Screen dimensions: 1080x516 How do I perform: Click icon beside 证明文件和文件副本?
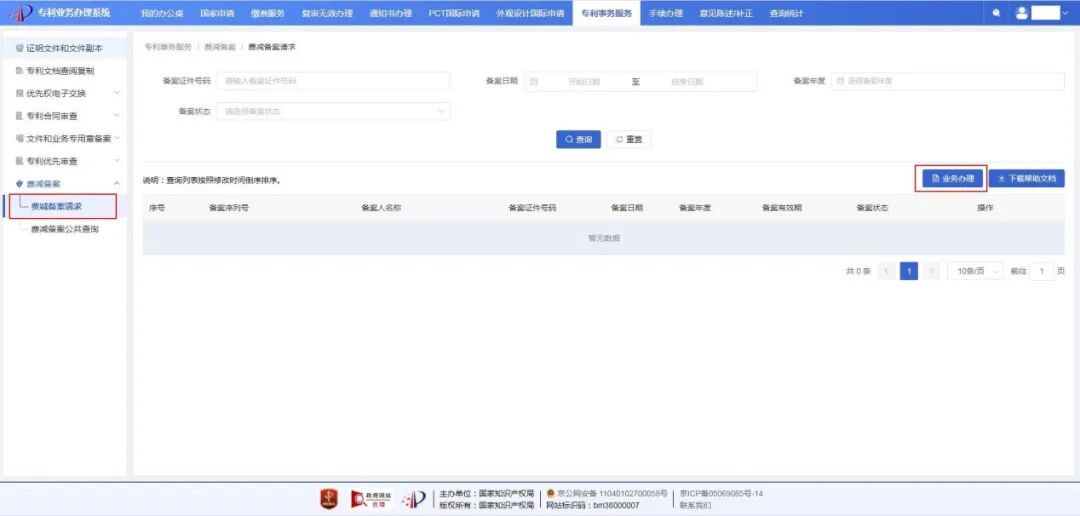19,48
